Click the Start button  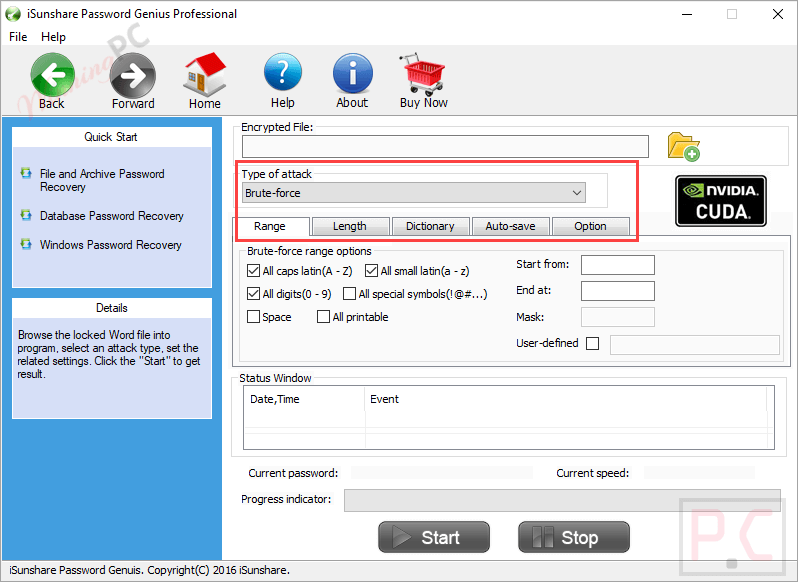pyautogui.click(x=434, y=537)
